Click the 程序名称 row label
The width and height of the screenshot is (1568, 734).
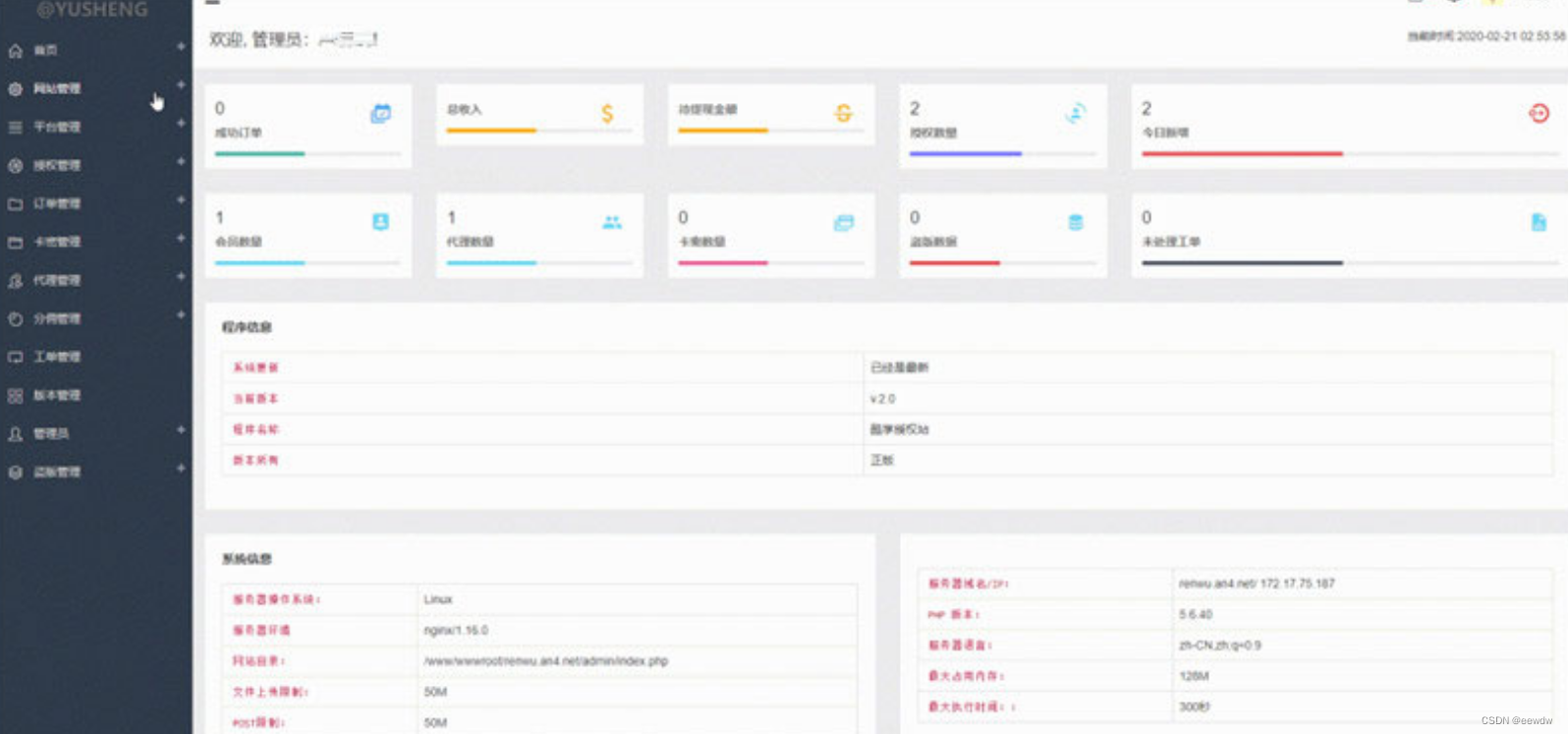255,429
